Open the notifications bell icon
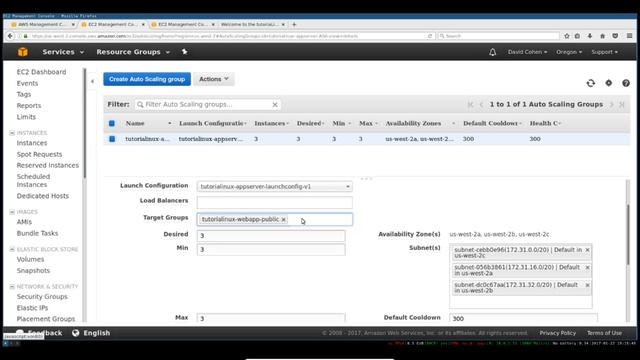This screenshot has height=360, width=640. (493, 52)
